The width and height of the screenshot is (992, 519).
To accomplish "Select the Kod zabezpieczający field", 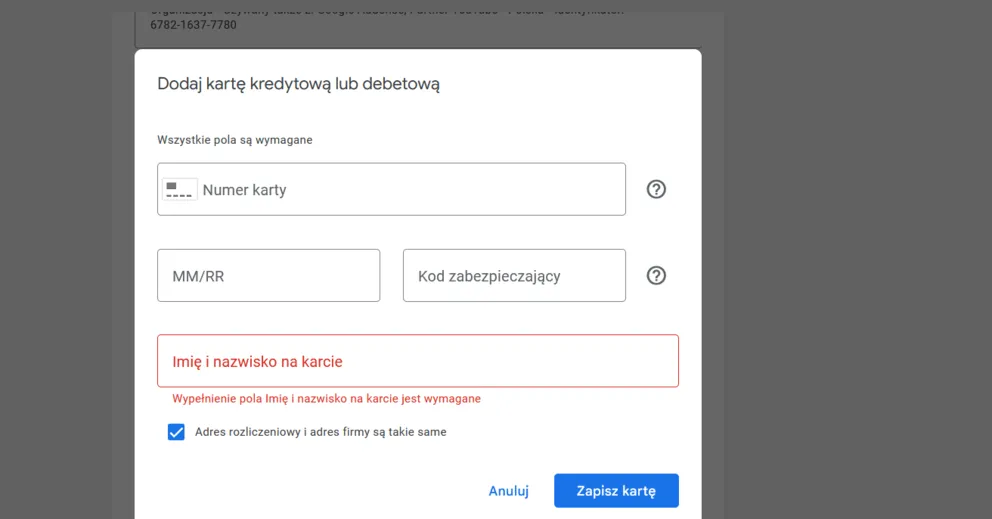I will pos(514,275).
